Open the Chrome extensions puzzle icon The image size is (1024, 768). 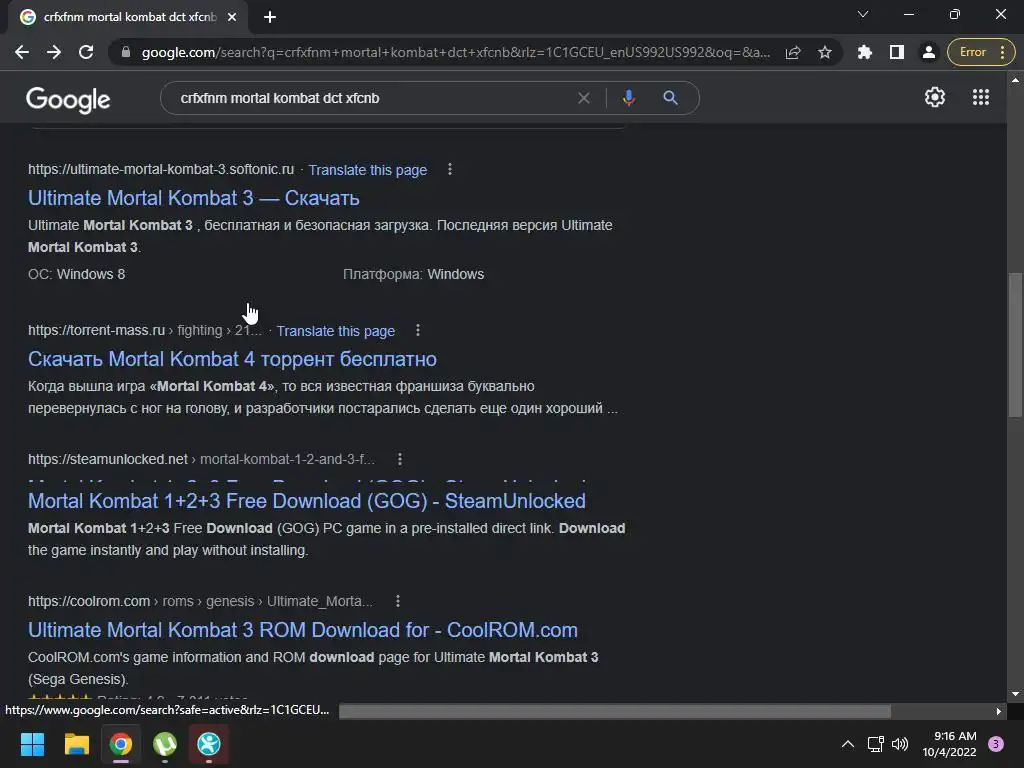pos(865,52)
